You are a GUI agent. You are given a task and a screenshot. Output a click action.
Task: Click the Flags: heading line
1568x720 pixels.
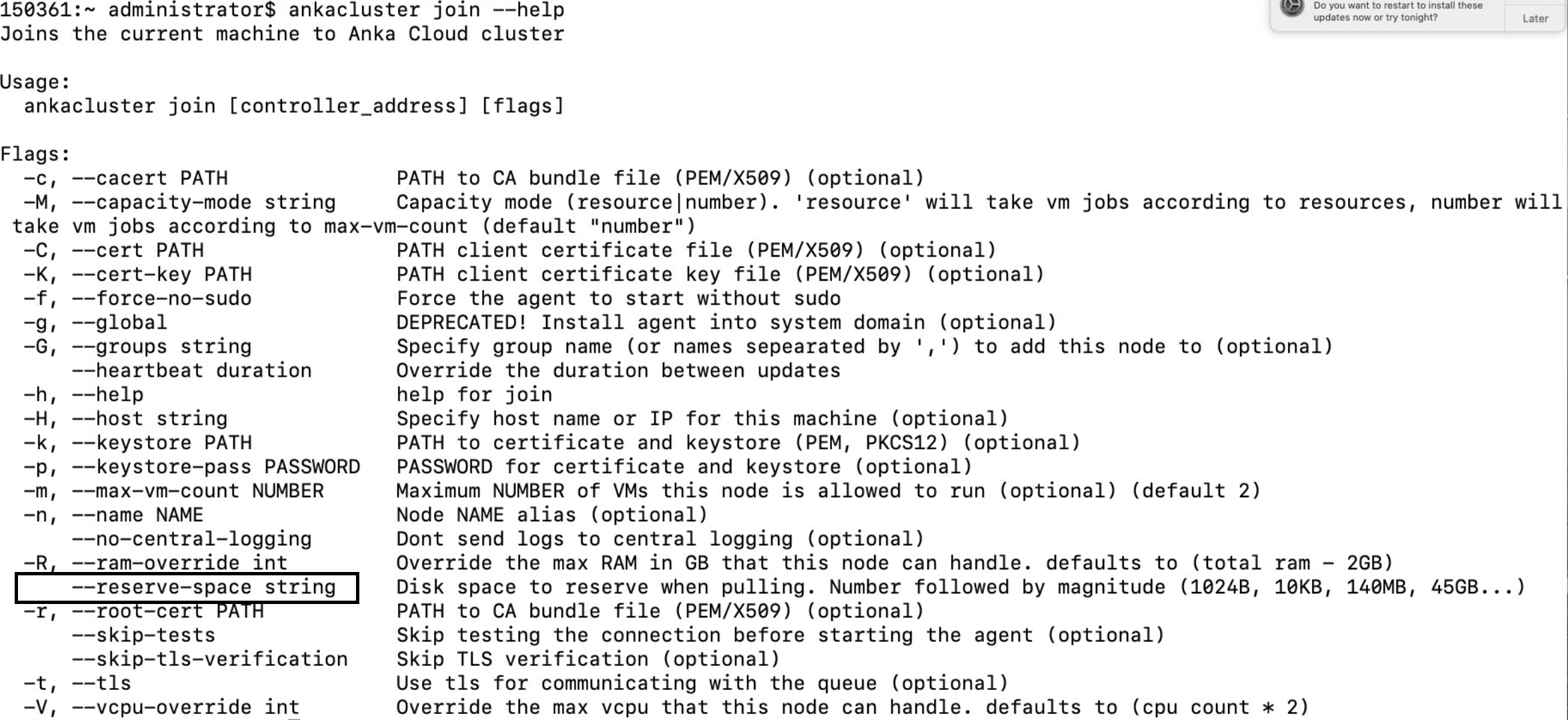[x=35, y=154]
